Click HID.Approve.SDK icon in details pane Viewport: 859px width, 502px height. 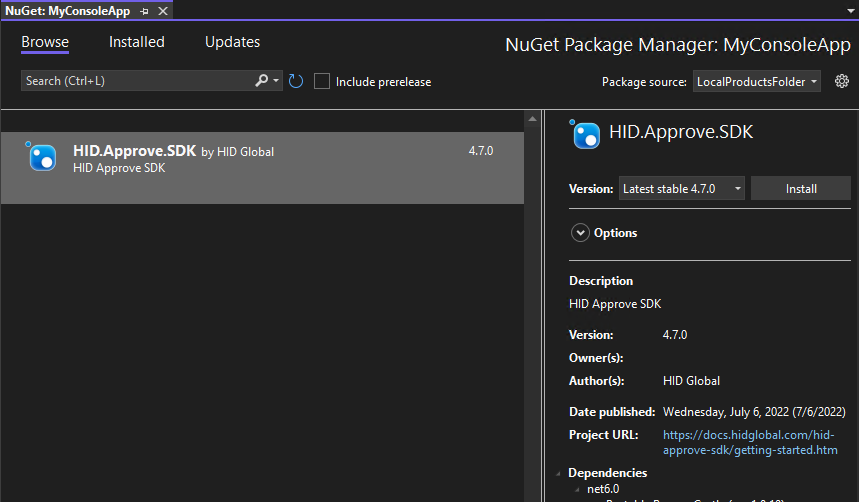coord(585,134)
